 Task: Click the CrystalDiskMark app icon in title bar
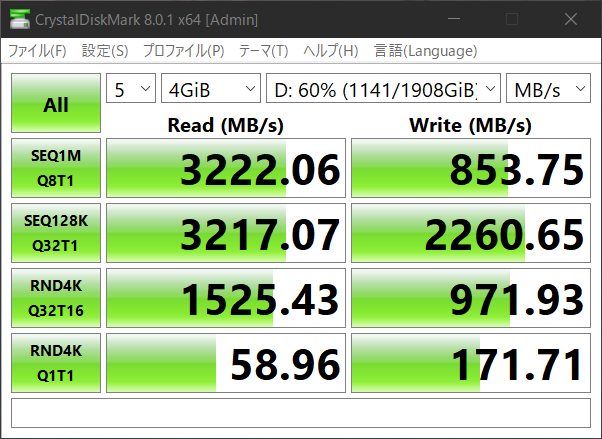click(x=20, y=19)
